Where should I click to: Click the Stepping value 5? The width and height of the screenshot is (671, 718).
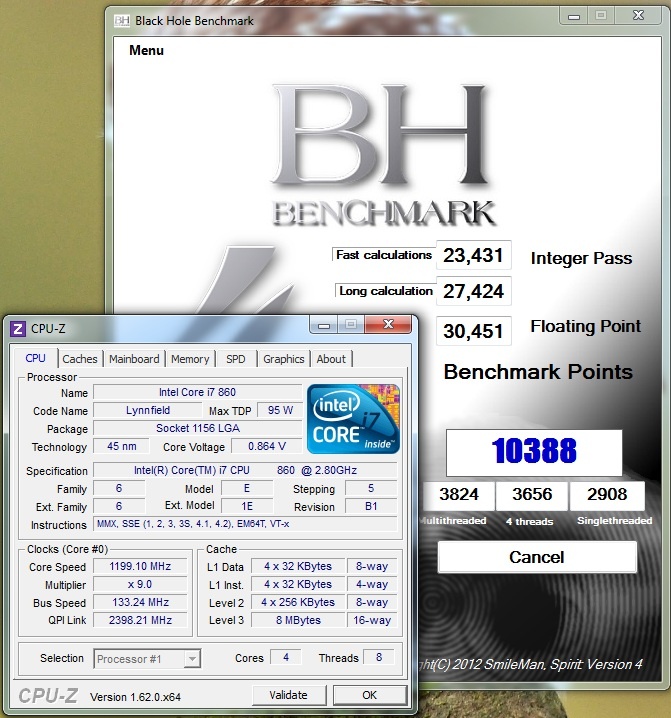[x=371, y=488]
